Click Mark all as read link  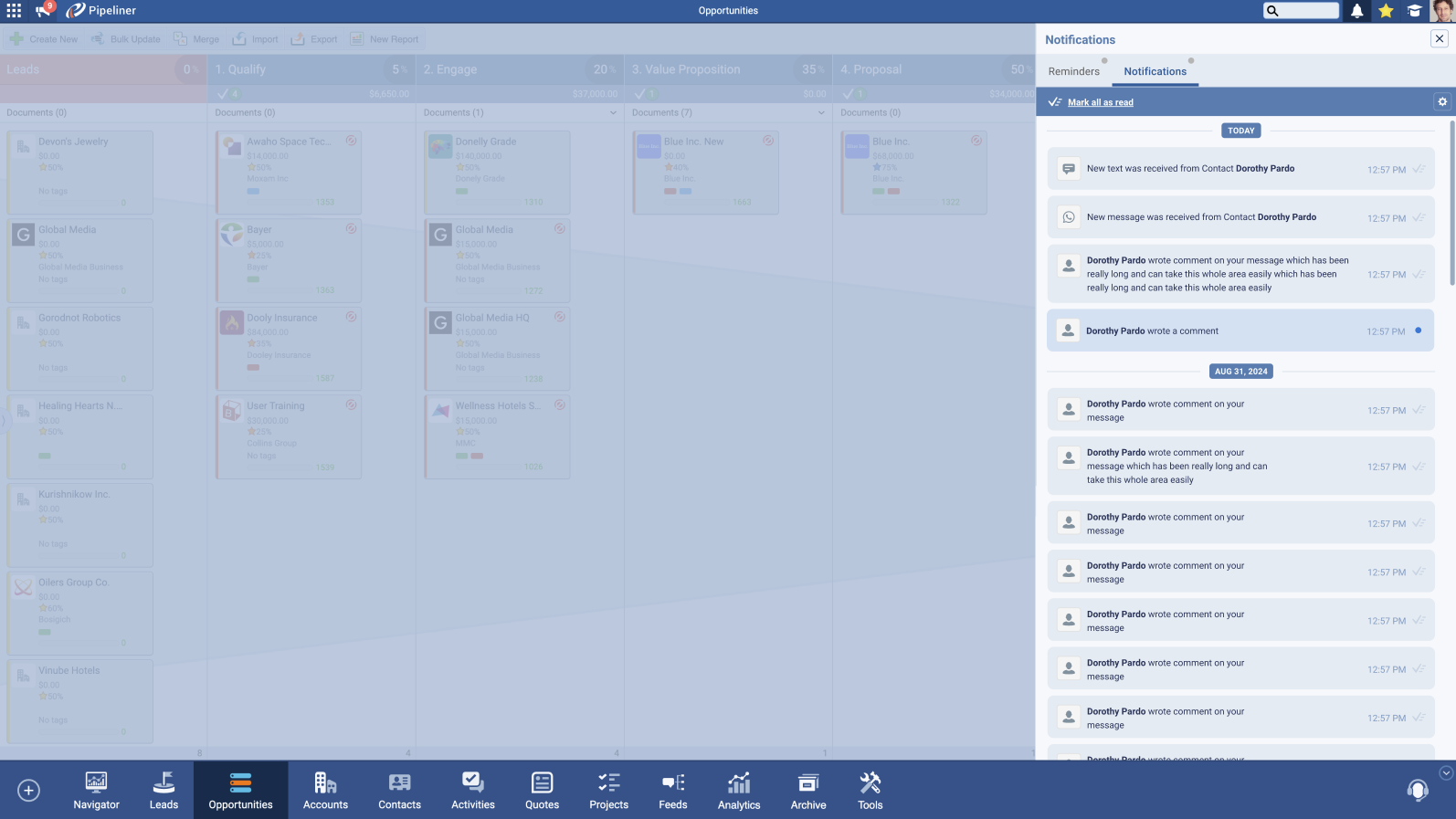point(1100,102)
